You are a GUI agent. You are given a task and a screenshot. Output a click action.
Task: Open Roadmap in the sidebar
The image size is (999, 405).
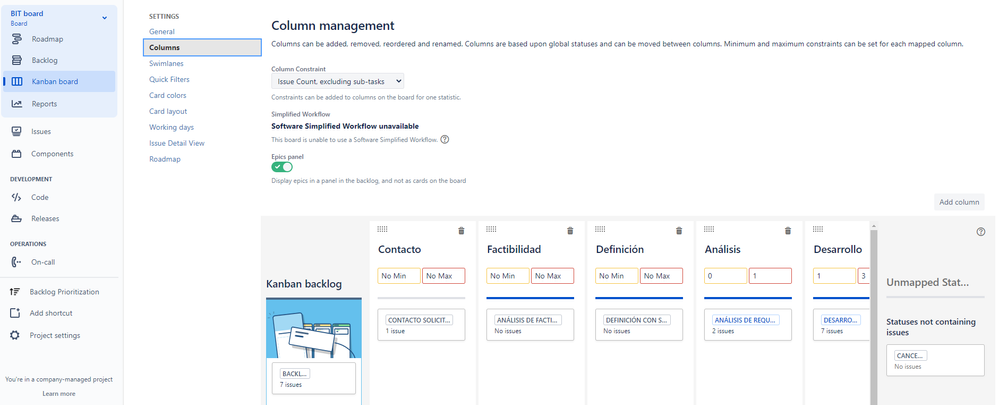[47, 39]
